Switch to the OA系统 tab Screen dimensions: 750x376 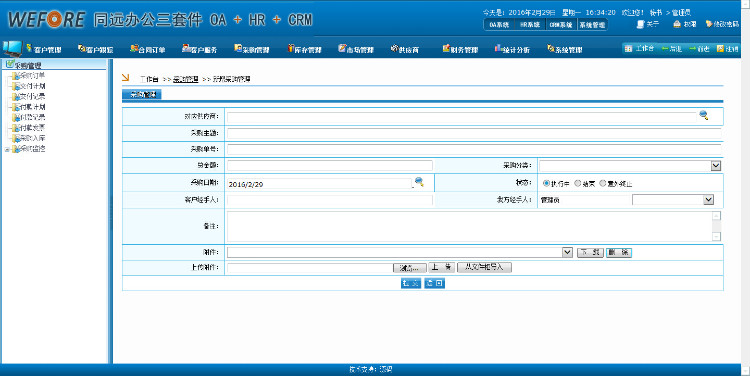click(x=499, y=25)
